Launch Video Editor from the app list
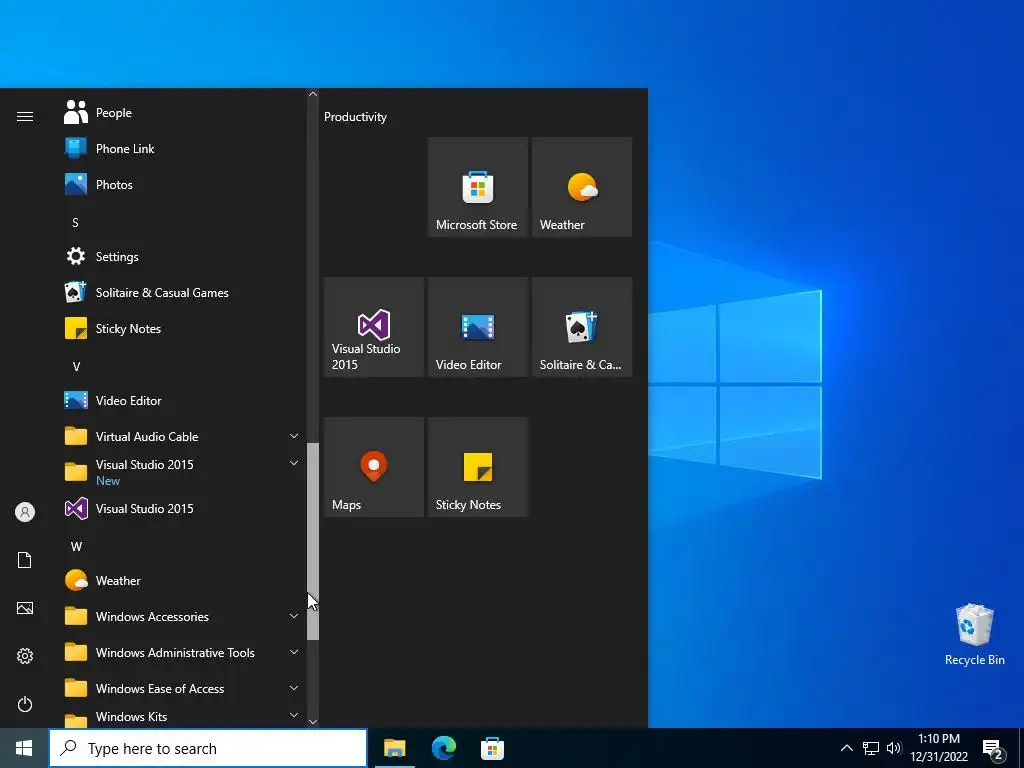 pos(181,400)
